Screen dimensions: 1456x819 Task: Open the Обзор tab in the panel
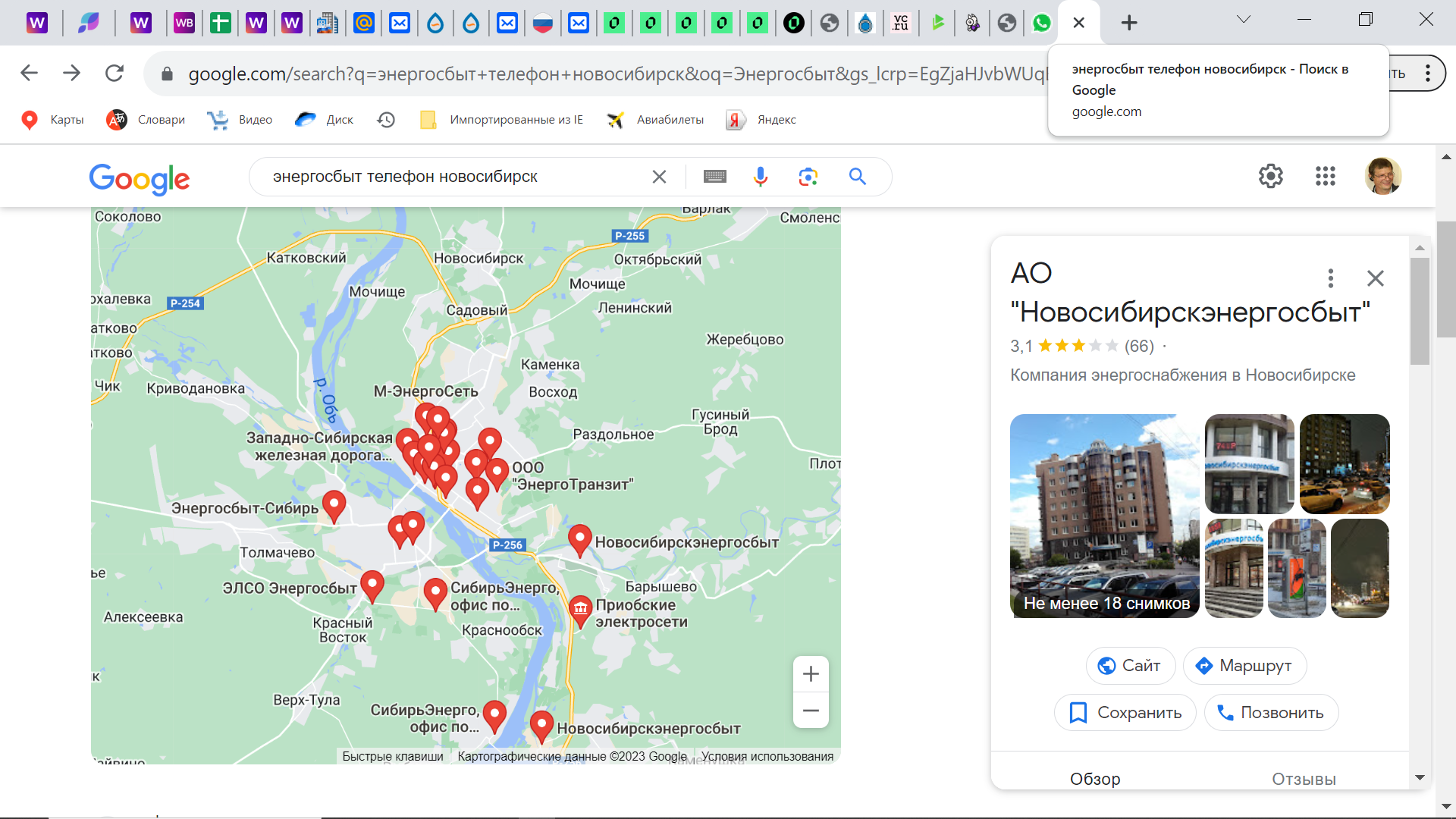[1095, 779]
